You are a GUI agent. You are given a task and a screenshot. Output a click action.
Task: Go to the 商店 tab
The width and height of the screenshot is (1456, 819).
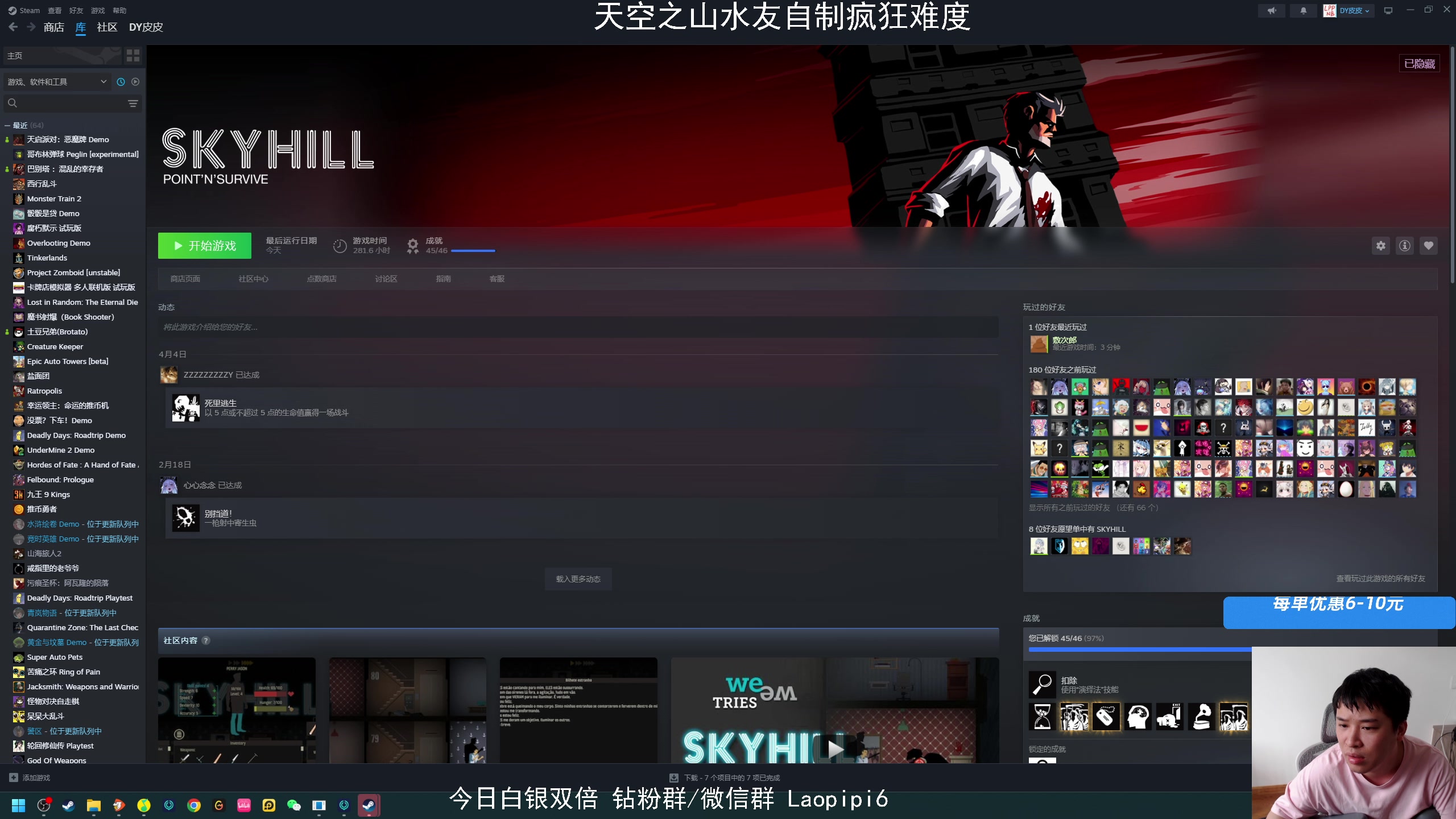54,27
